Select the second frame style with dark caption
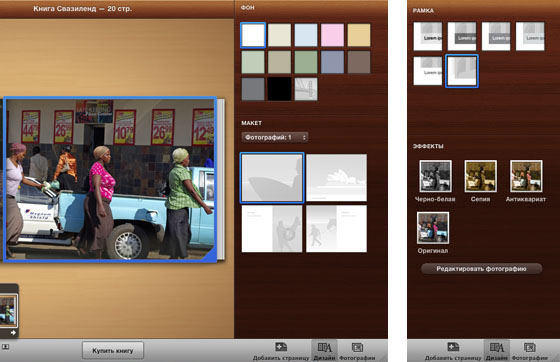The width and height of the screenshot is (560, 362). point(462,36)
